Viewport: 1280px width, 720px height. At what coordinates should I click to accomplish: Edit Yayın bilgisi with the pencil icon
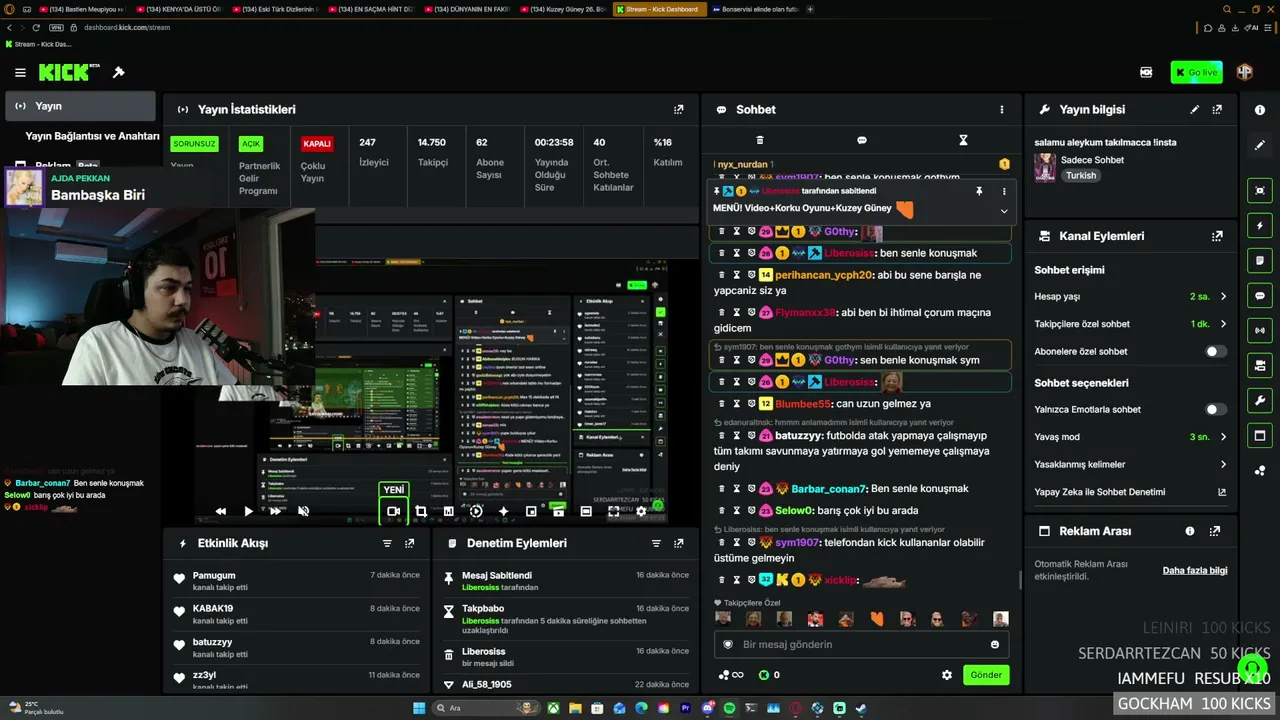(x=1195, y=109)
